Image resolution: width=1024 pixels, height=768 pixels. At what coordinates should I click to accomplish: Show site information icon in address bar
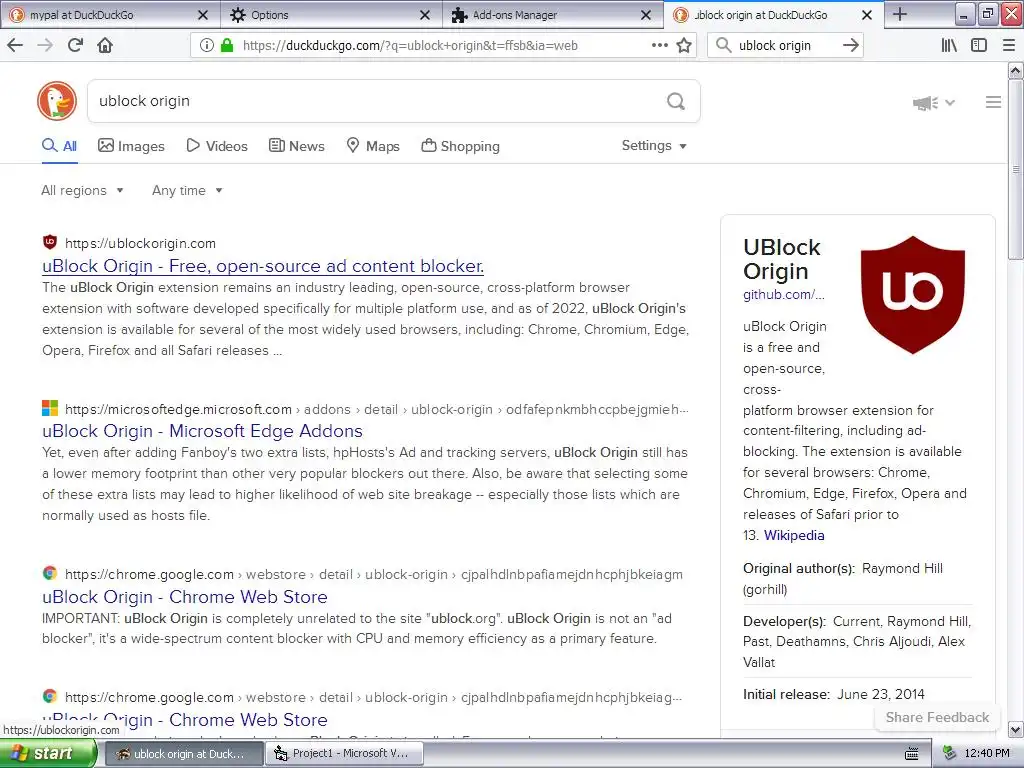click(206, 45)
